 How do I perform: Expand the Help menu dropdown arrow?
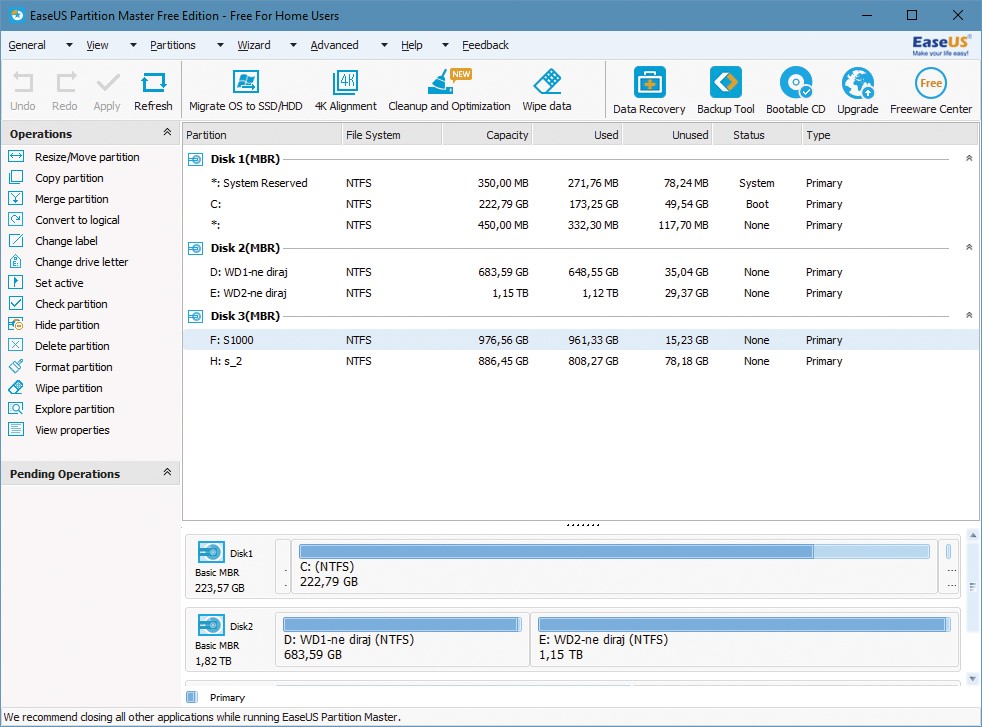point(445,45)
